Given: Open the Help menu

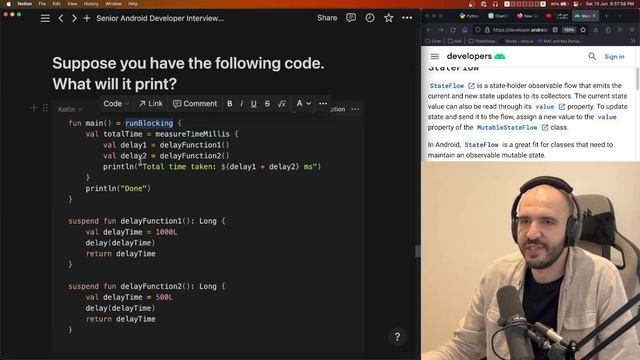Looking at the screenshot, I should point(133,4).
